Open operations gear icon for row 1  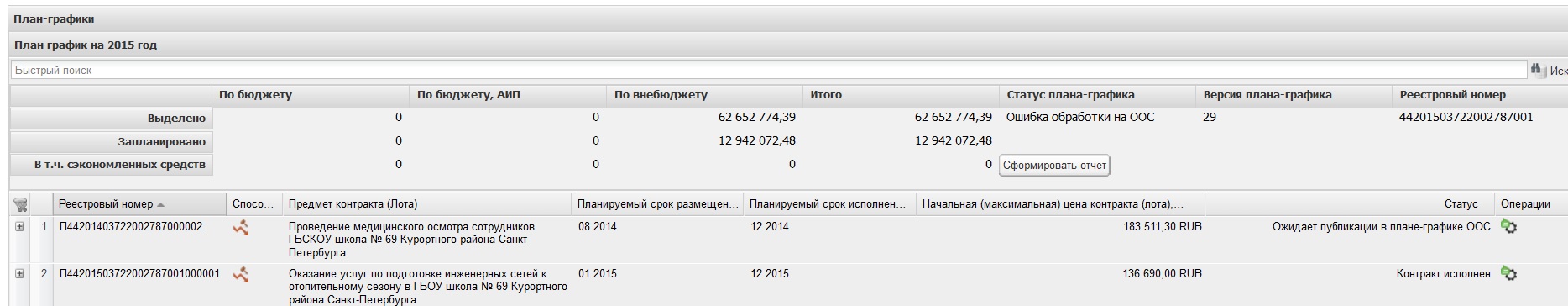[1509, 227]
